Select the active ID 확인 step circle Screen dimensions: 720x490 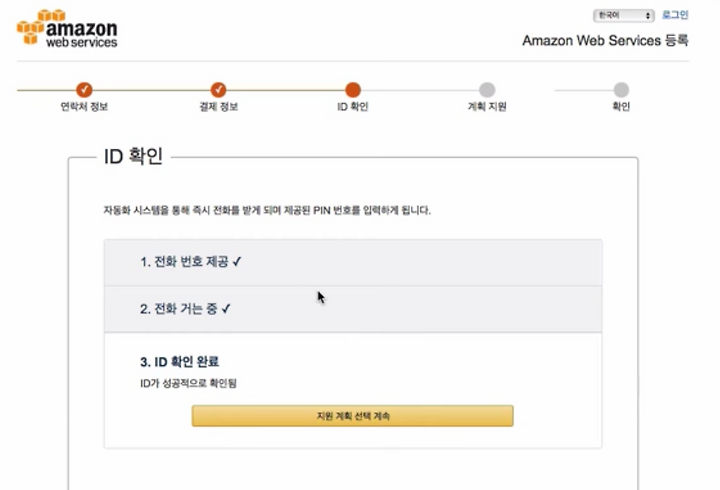353,90
